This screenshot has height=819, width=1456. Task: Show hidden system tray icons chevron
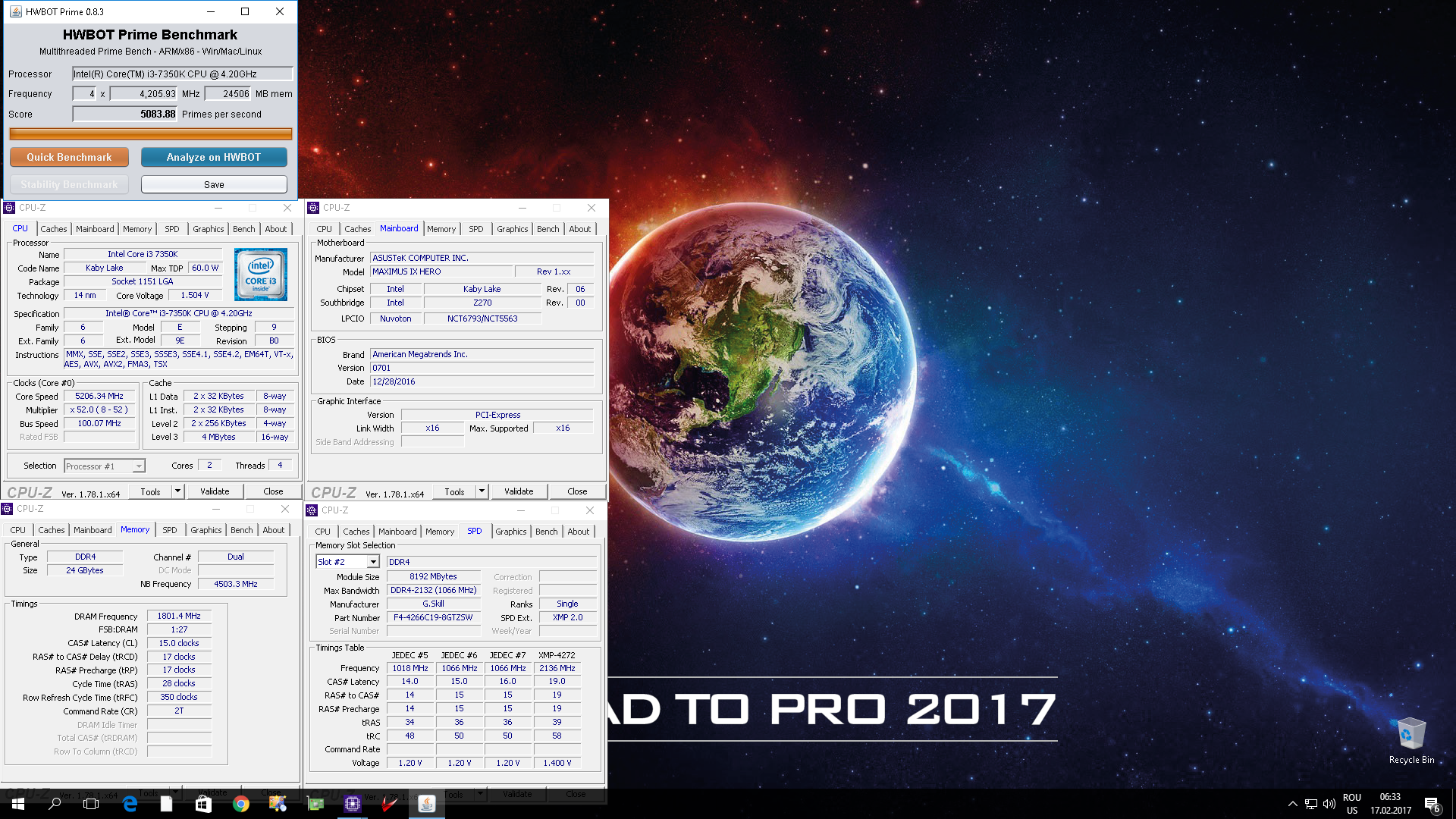[x=1293, y=804]
